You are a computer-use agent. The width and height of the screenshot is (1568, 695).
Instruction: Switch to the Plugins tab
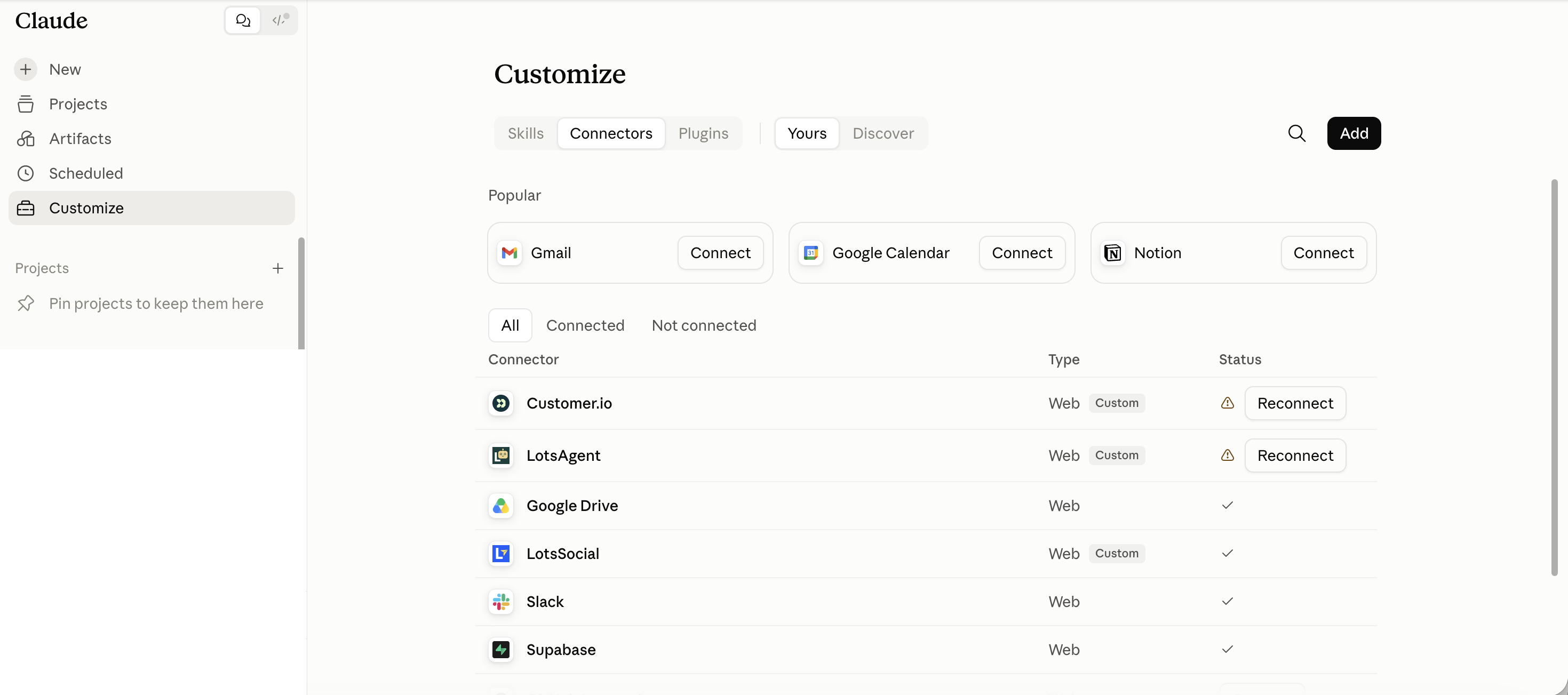pos(703,133)
